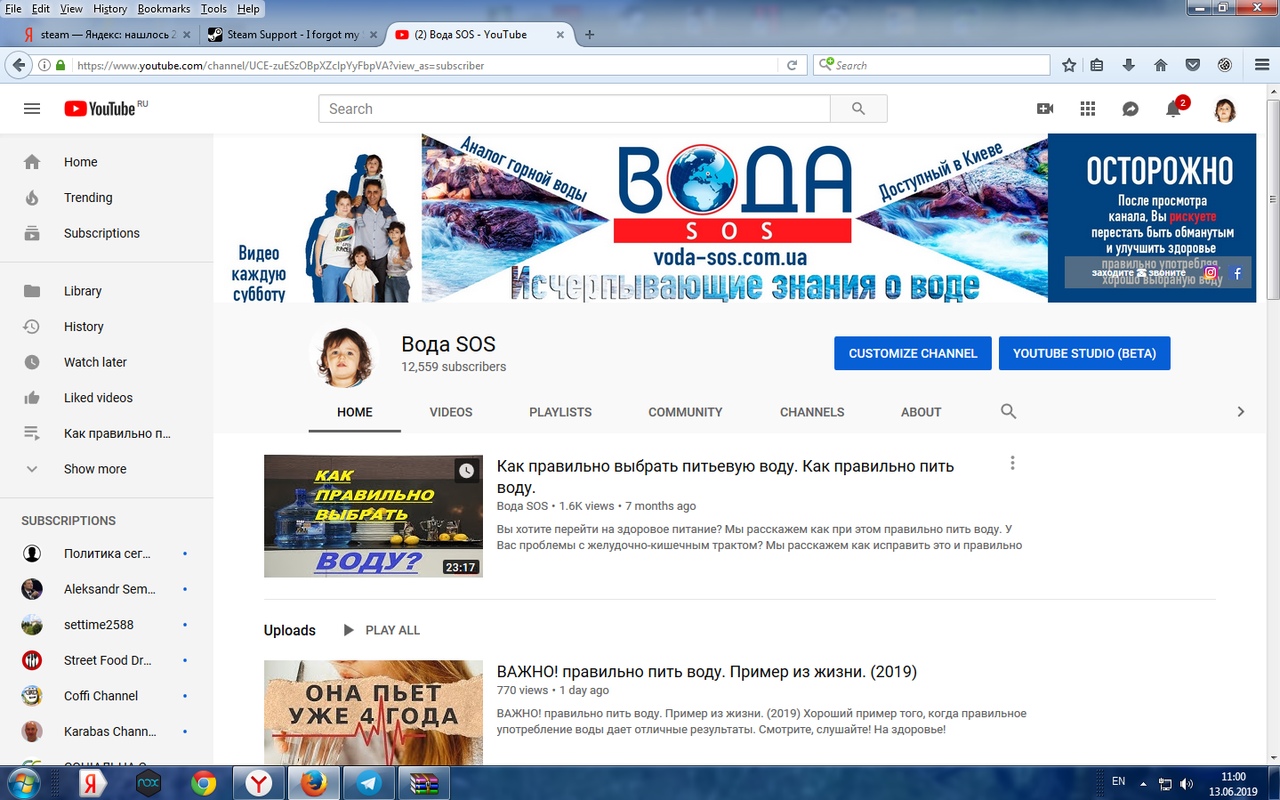1280x800 pixels.
Task: Open the YouTube apps grid
Action: pos(1088,109)
